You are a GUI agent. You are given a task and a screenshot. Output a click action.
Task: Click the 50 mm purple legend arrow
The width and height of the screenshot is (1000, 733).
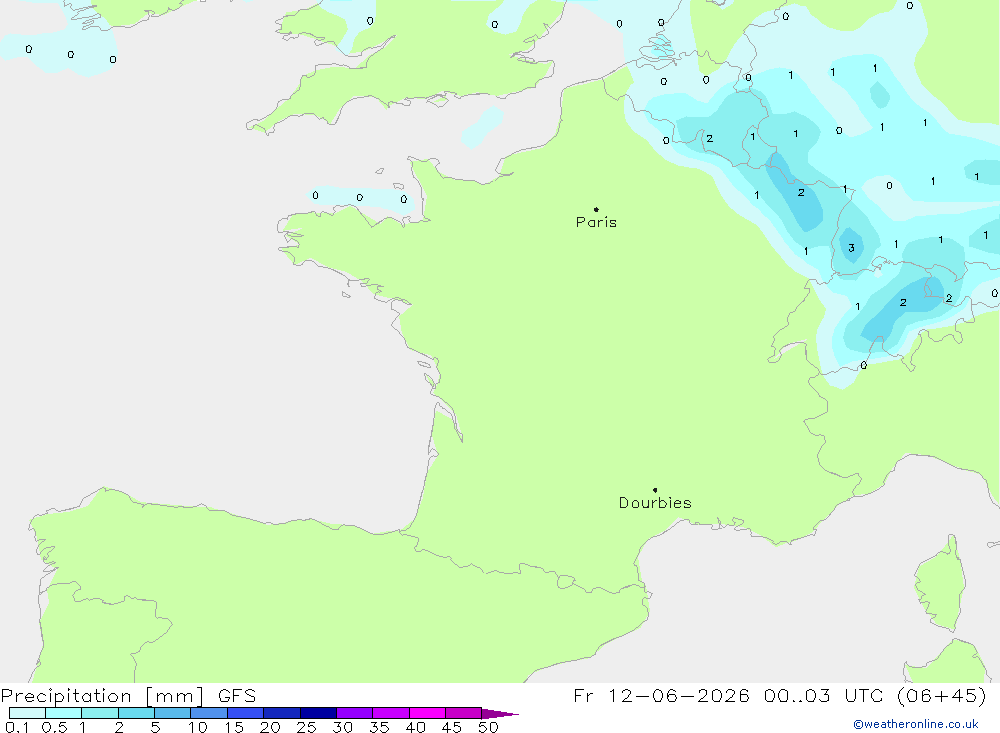pos(500,713)
